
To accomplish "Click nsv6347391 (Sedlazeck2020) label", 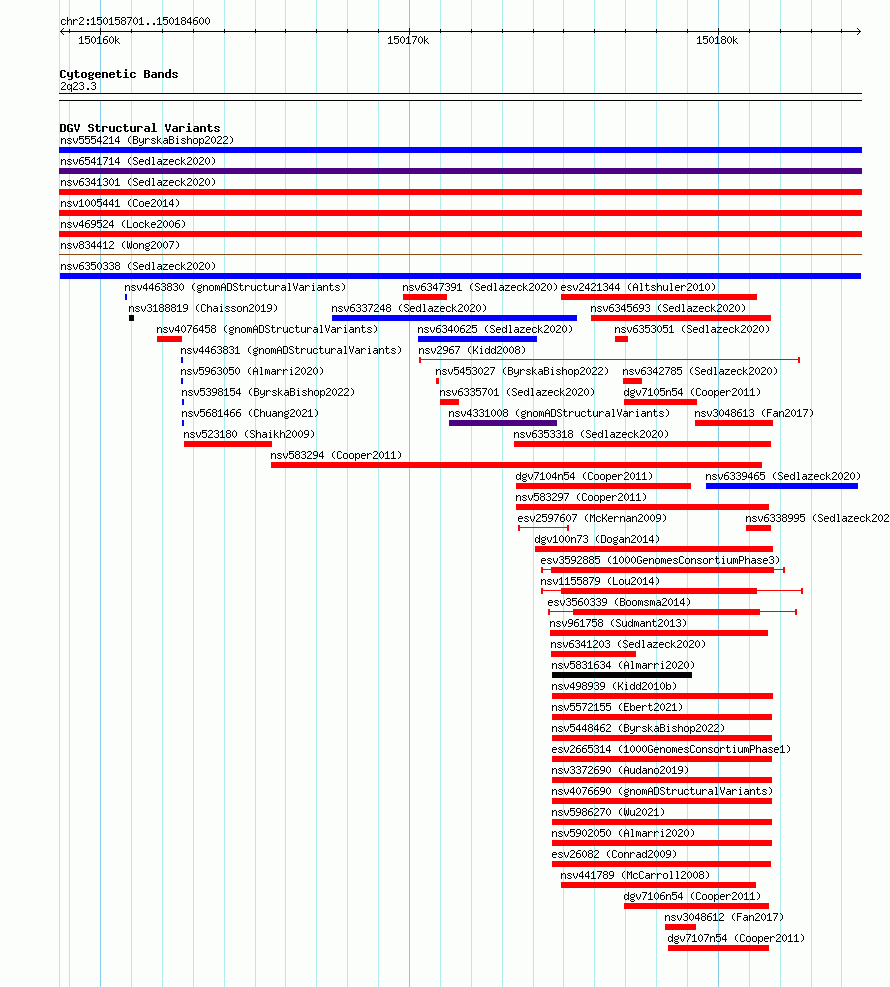I will point(480,287).
